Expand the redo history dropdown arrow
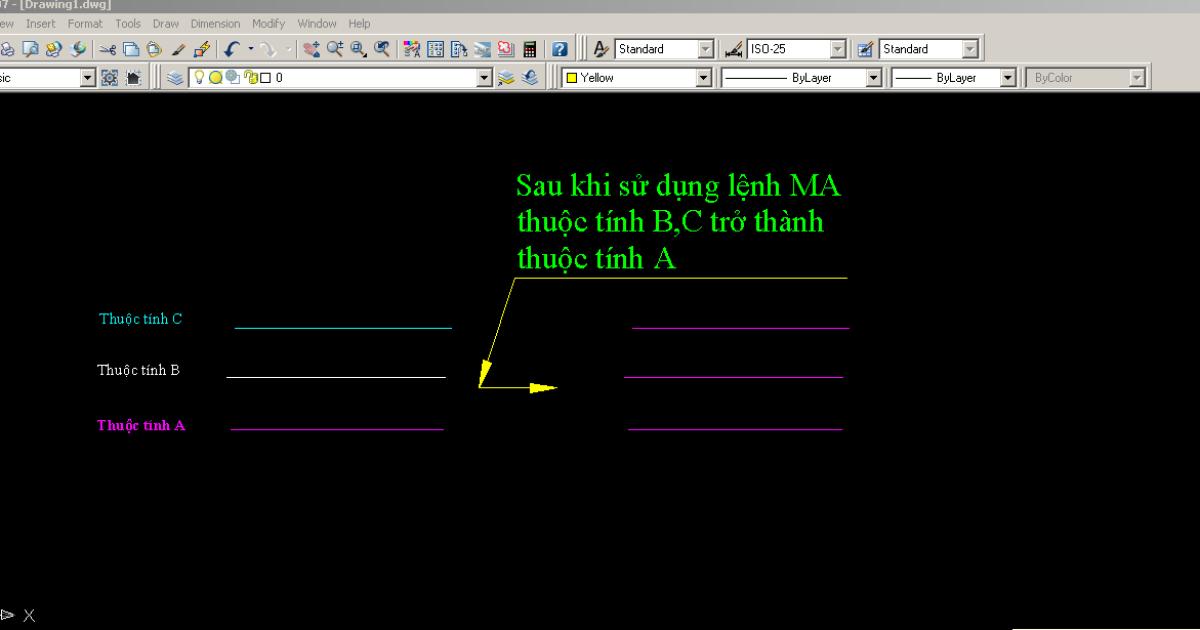The height and width of the screenshot is (630, 1200). [289, 48]
